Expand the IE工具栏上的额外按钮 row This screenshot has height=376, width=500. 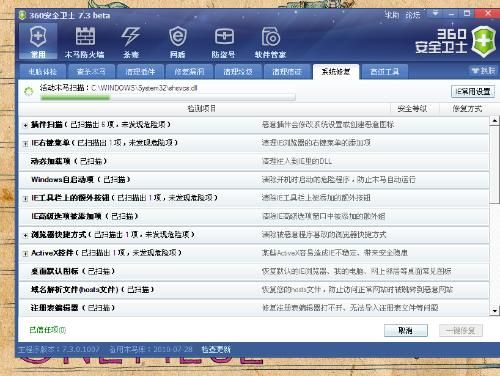(x=25, y=199)
